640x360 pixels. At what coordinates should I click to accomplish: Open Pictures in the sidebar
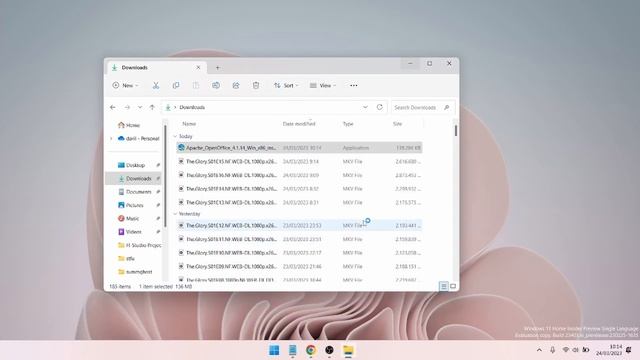tap(134, 205)
